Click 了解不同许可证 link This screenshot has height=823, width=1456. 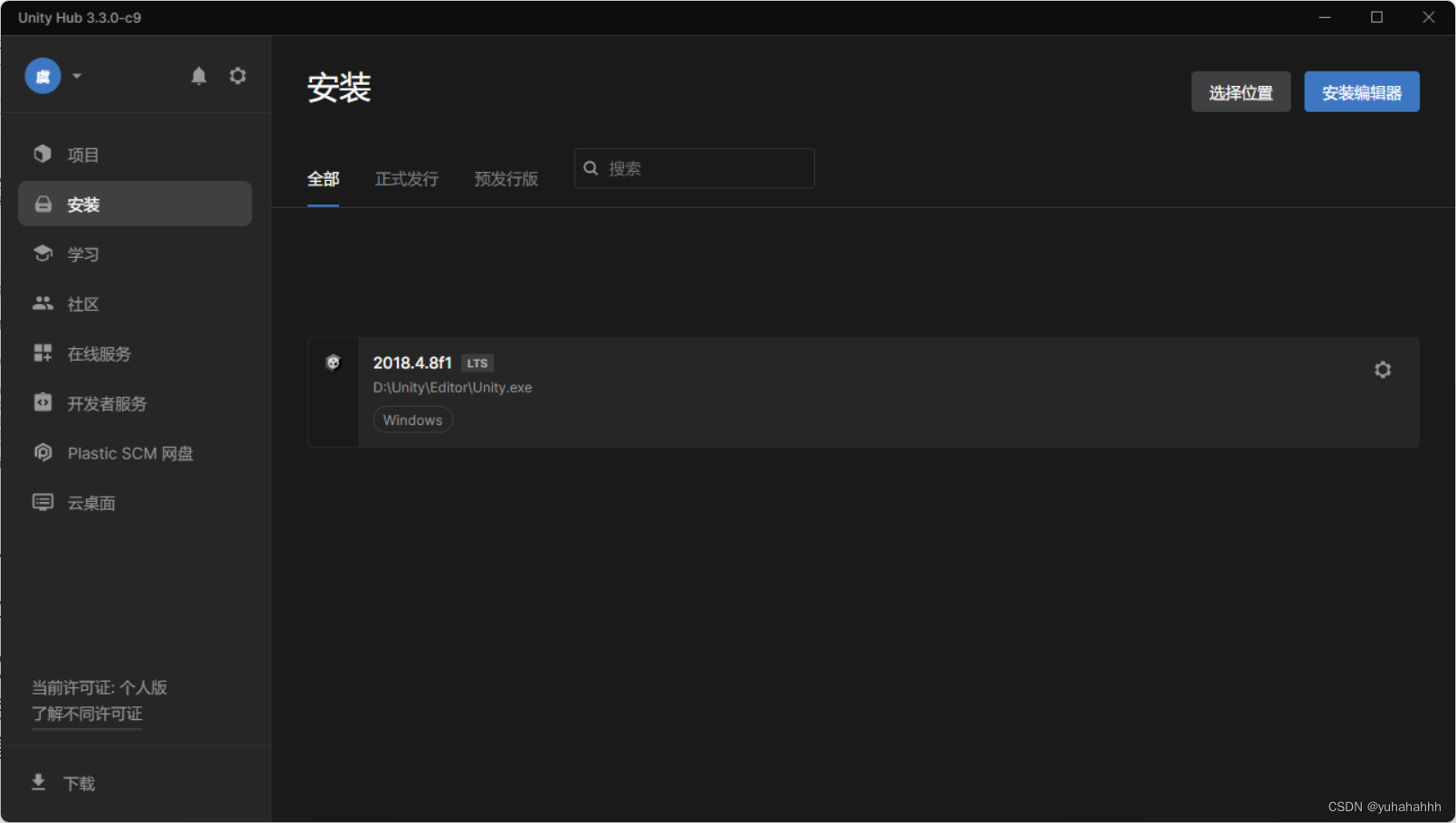coord(87,714)
